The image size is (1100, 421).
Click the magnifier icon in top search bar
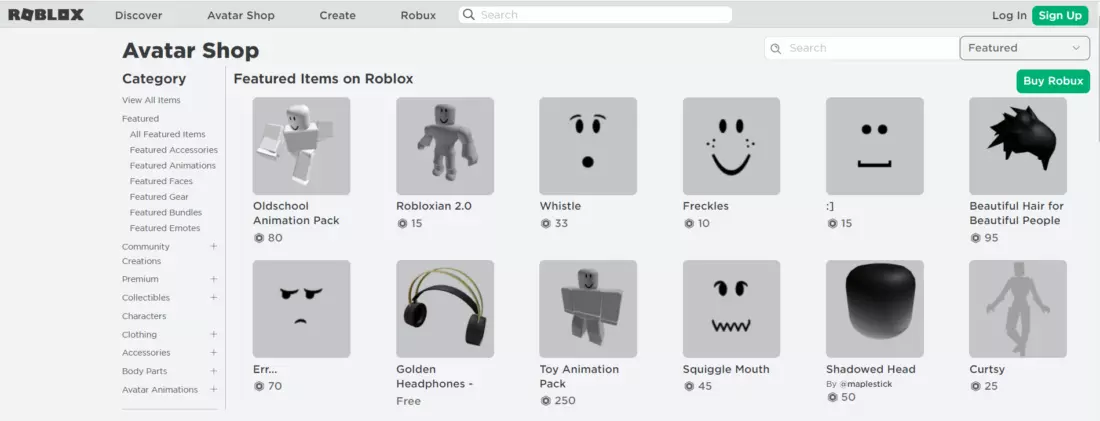(469, 15)
